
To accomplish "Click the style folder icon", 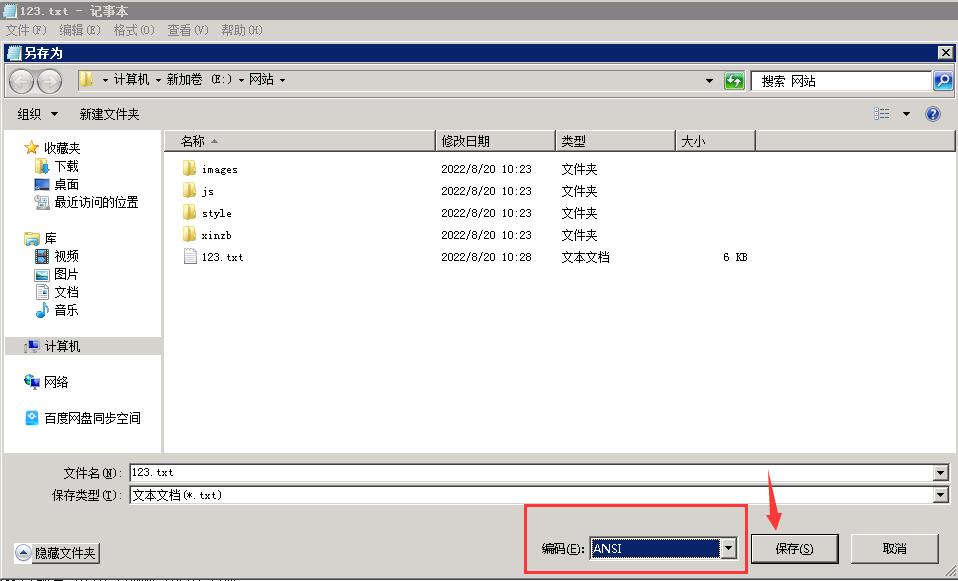I will pyautogui.click(x=189, y=213).
